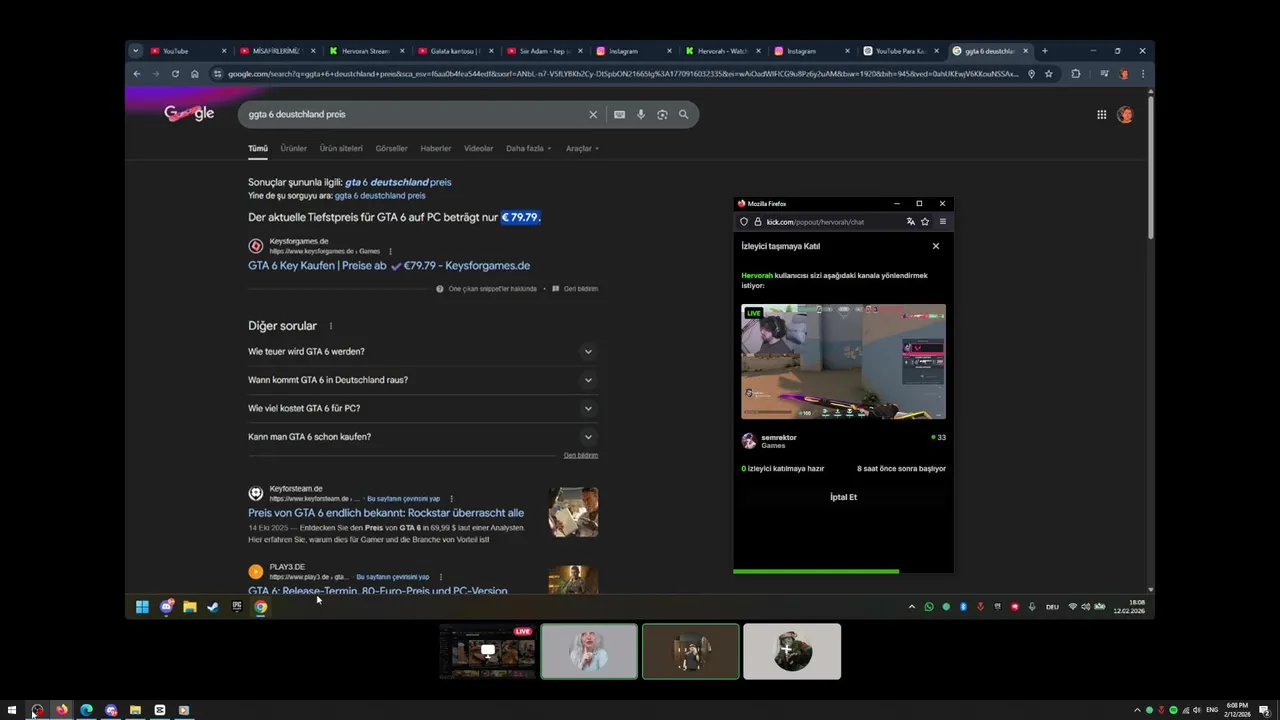Bookmark this page with star icon
1280x720 pixels.
1048,73
